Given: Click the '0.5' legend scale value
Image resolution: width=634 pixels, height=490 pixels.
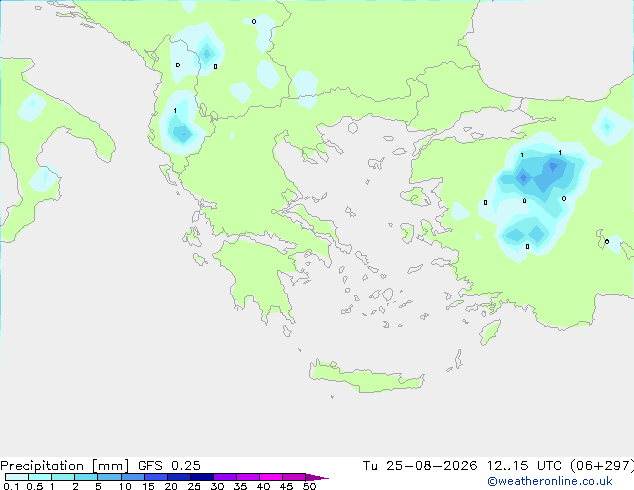Looking at the screenshot, I should click(35, 486).
